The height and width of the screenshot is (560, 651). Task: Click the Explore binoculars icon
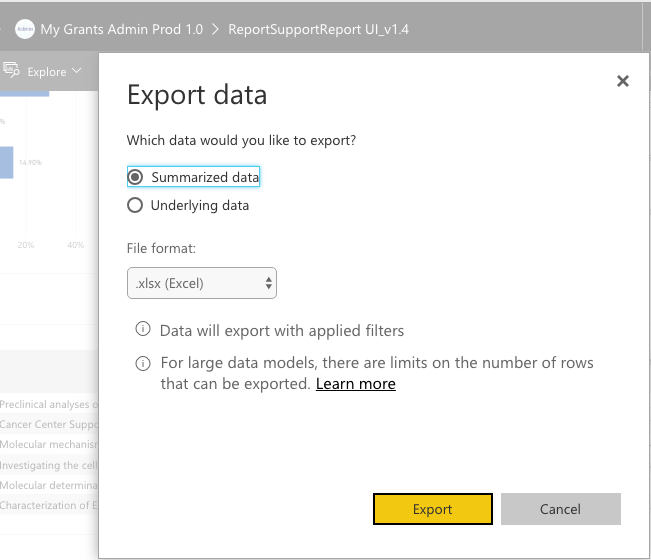click(11, 70)
